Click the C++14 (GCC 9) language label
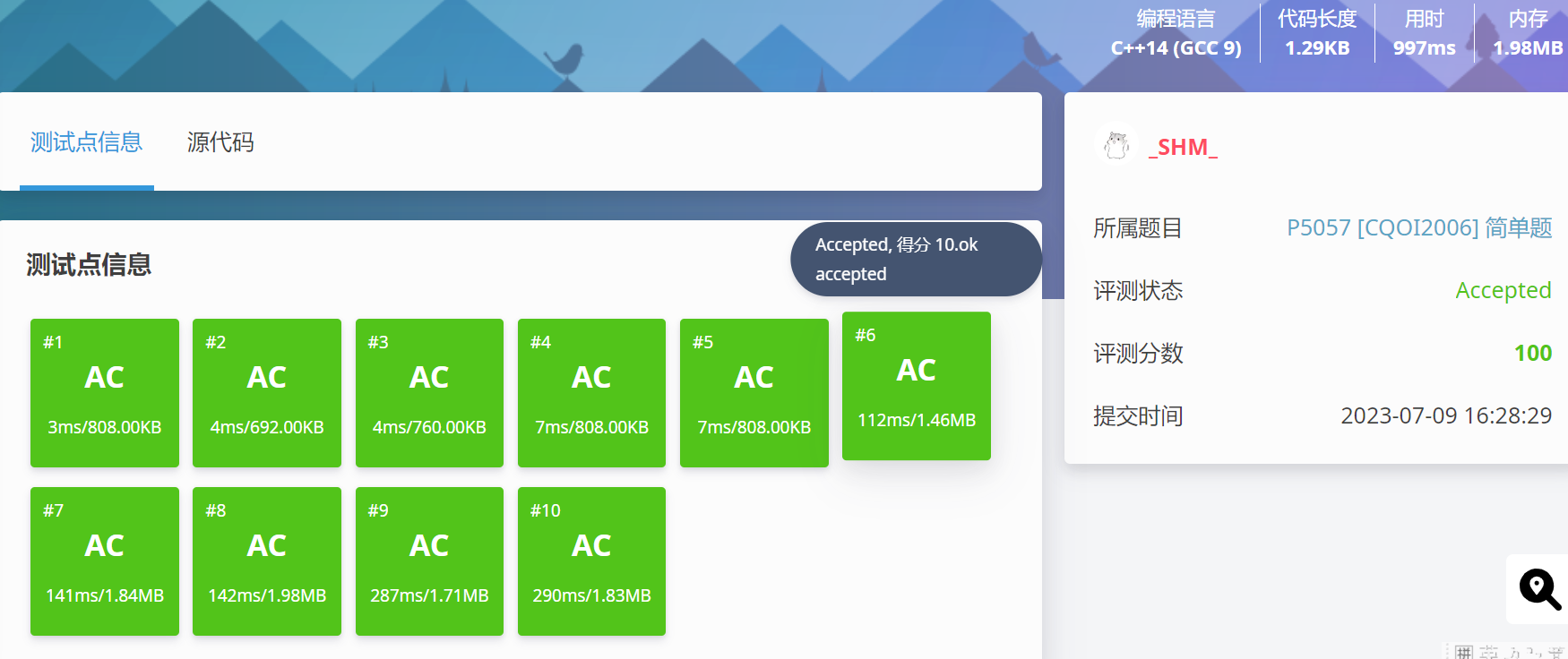Image resolution: width=1568 pixels, height=659 pixels. point(1176,48)
